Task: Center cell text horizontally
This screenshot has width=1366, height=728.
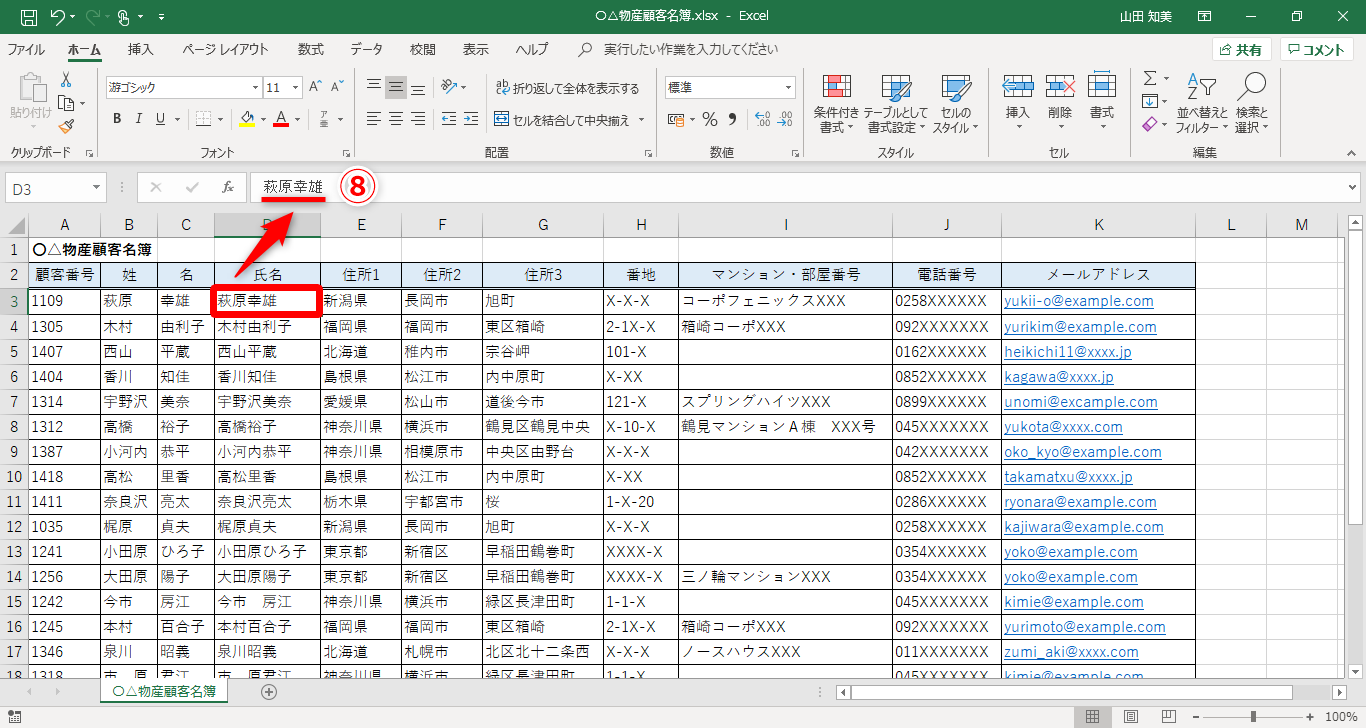Action: coord(396,119)
